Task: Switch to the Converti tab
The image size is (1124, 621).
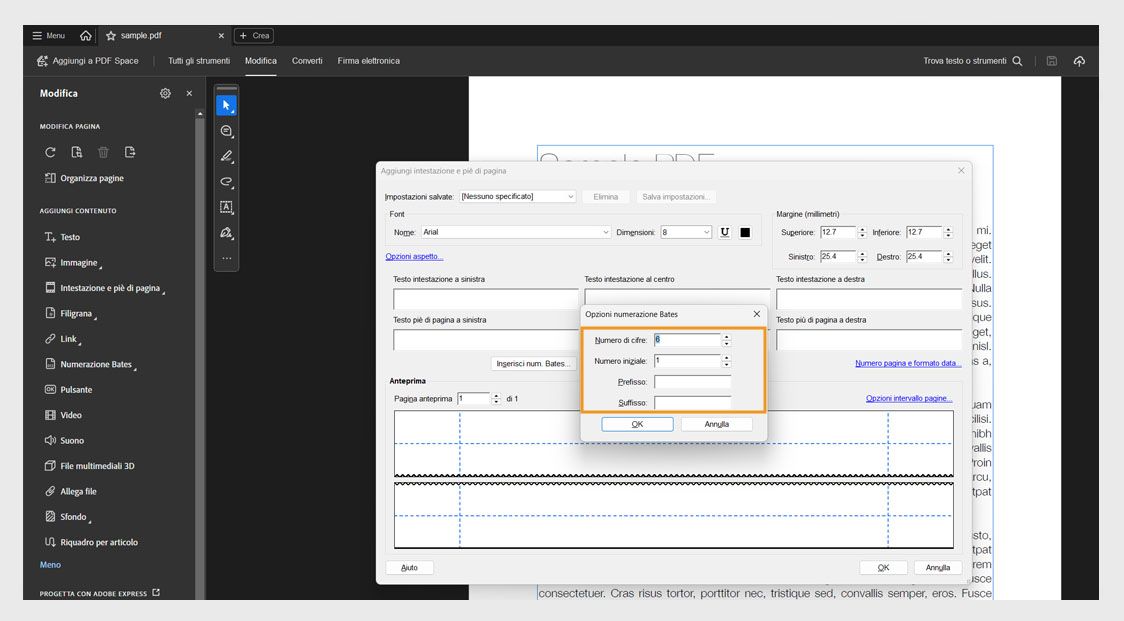Action: click(x=307, y=61)
